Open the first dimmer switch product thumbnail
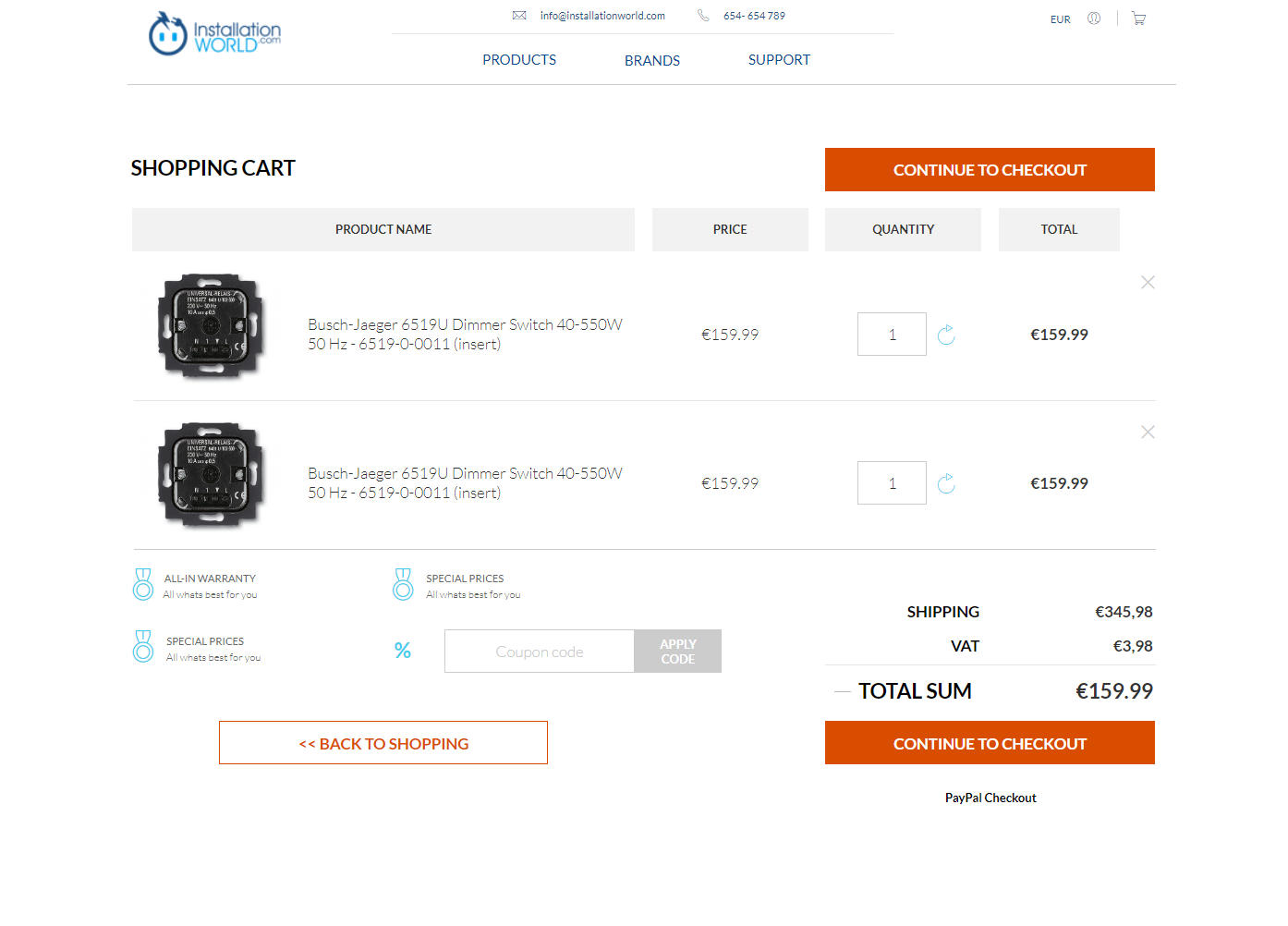Image resolution: width=1288 pixels, height=926 pixels. (212, 326)
